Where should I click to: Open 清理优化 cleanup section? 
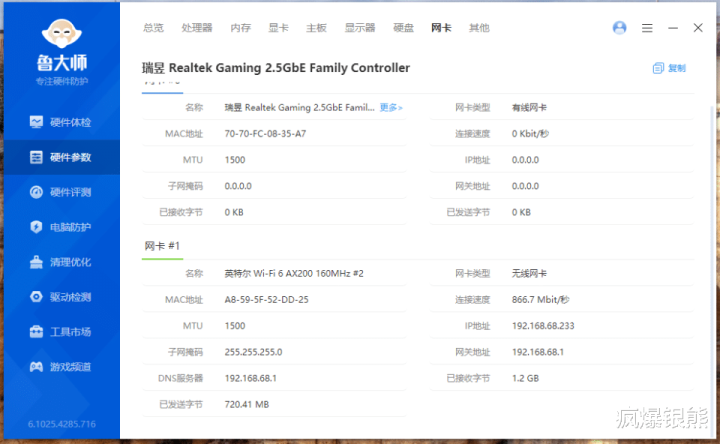(x=61, y=262)
